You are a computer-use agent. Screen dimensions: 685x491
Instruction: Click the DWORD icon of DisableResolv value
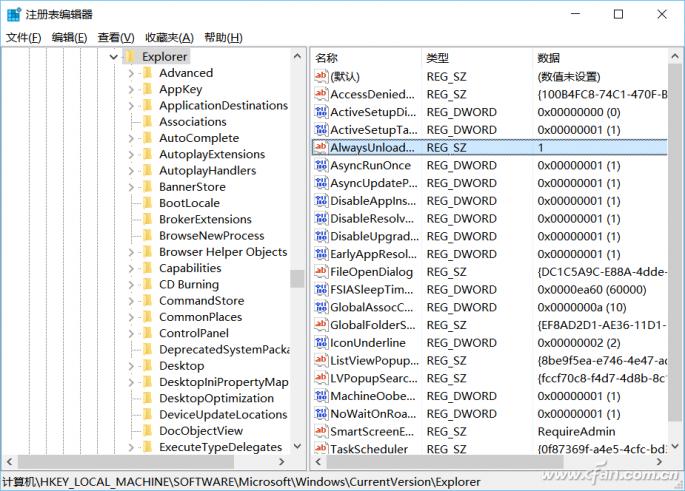[321, 218]
